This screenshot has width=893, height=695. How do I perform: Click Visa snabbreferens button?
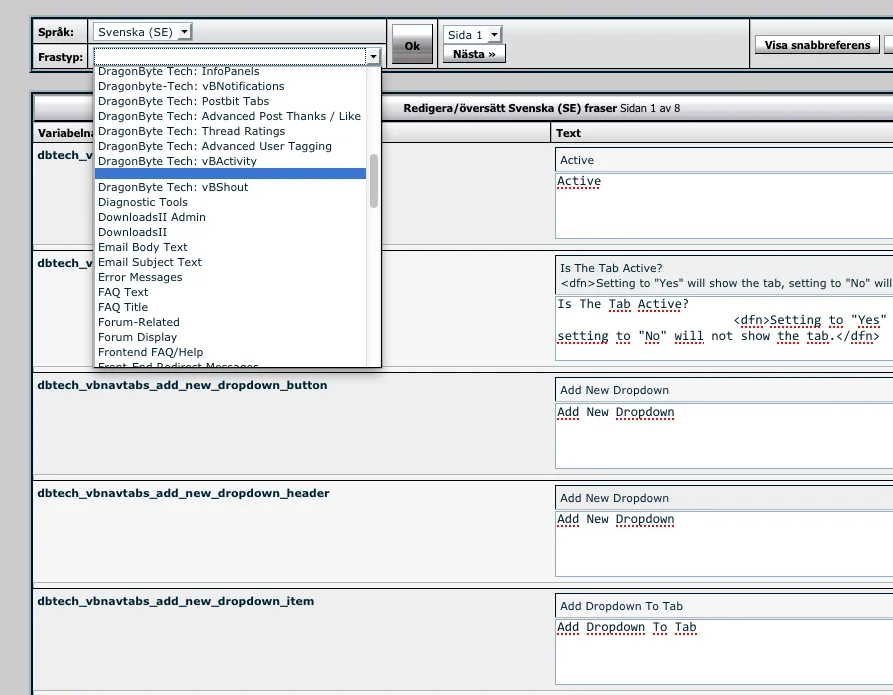click(817, 45)
